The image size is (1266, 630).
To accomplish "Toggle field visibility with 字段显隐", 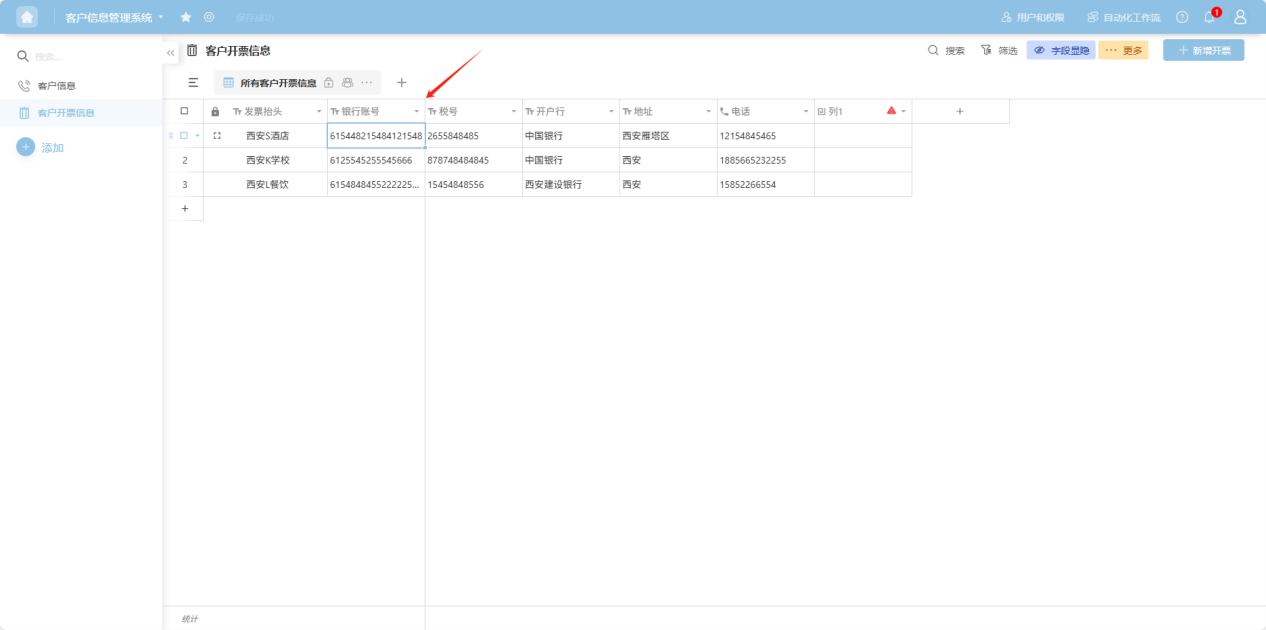I will coord(1061,50).
